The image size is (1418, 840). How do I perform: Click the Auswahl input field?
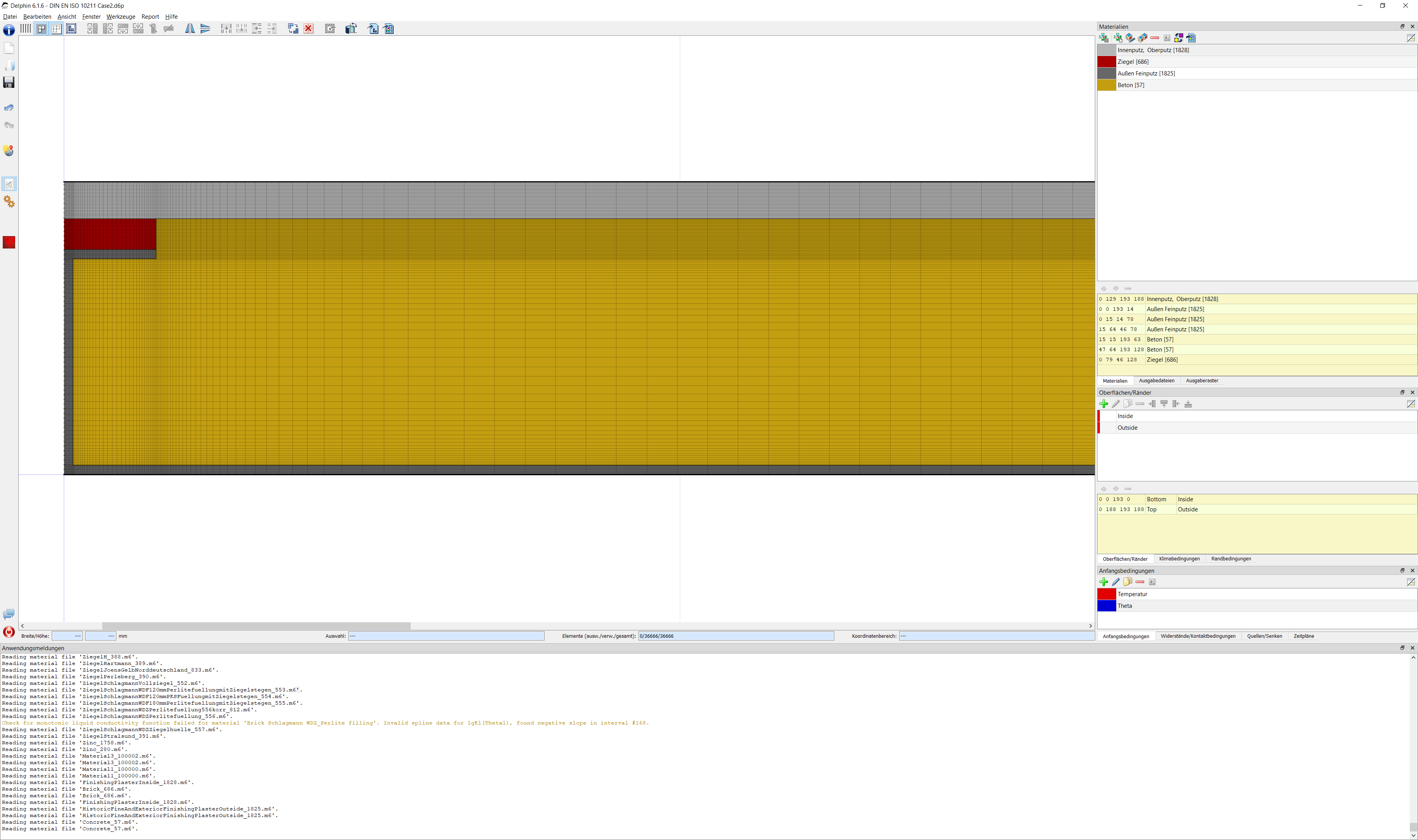446,636
